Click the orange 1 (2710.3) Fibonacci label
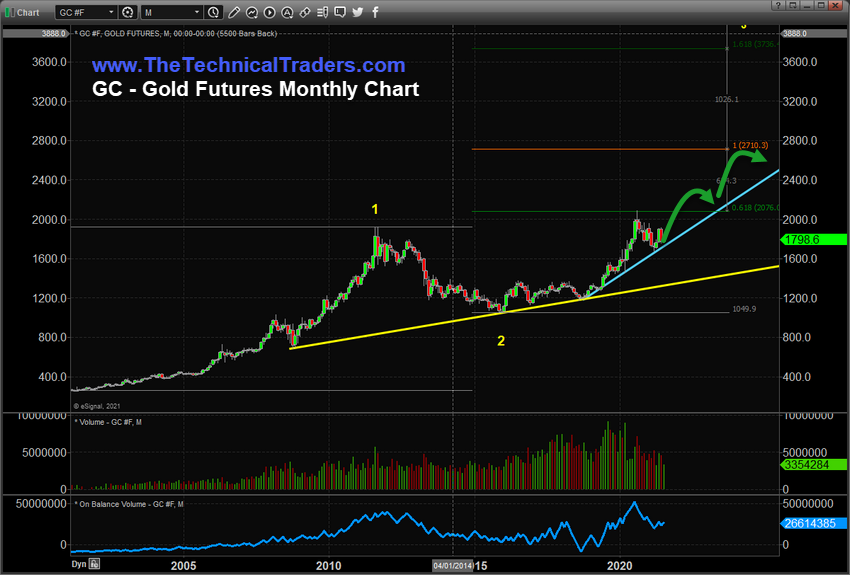Viewport: 850px width, 575px height. (750, 145)
